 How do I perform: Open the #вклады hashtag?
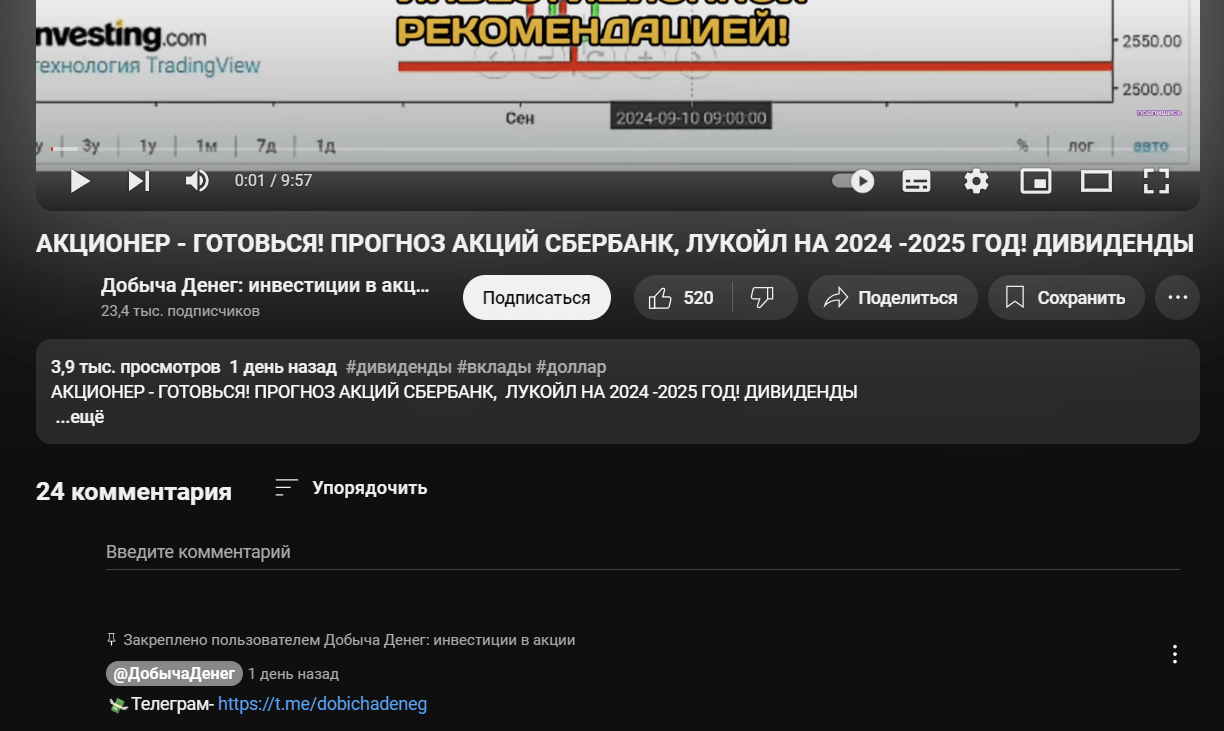(x=494, y=367)
